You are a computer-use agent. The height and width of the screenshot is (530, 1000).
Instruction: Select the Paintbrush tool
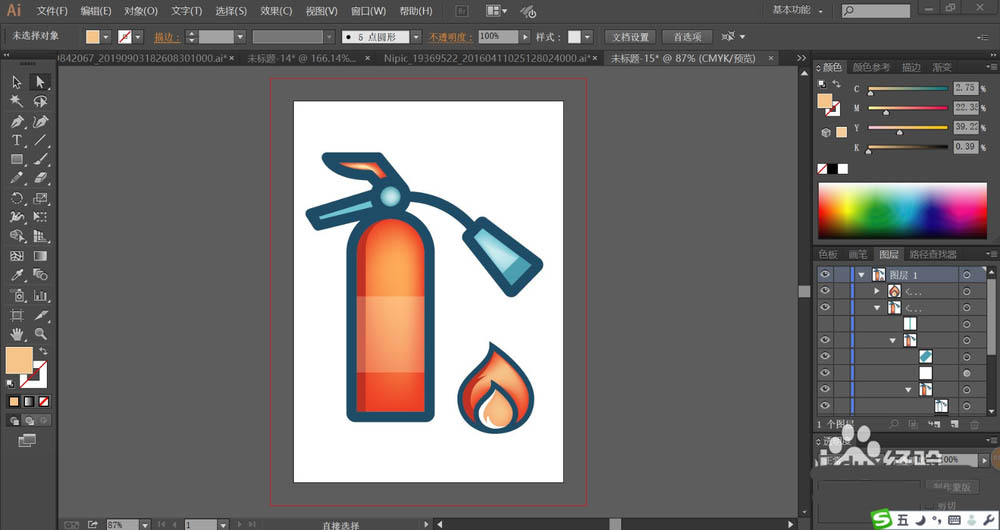click(x=40, y=159)
